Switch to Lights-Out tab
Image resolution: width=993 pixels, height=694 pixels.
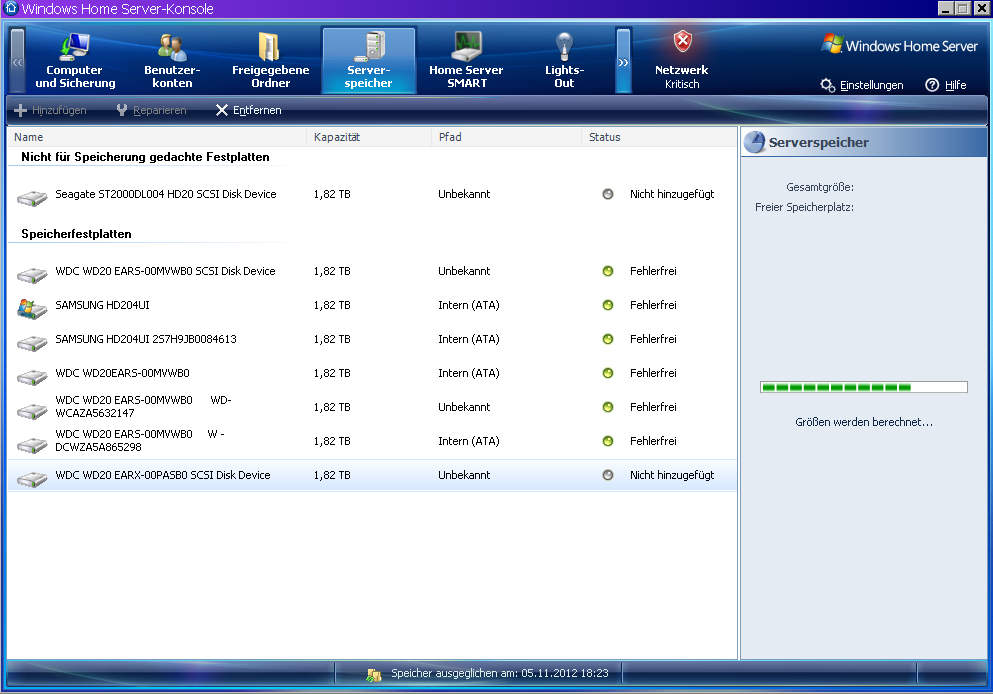[564, 61]
